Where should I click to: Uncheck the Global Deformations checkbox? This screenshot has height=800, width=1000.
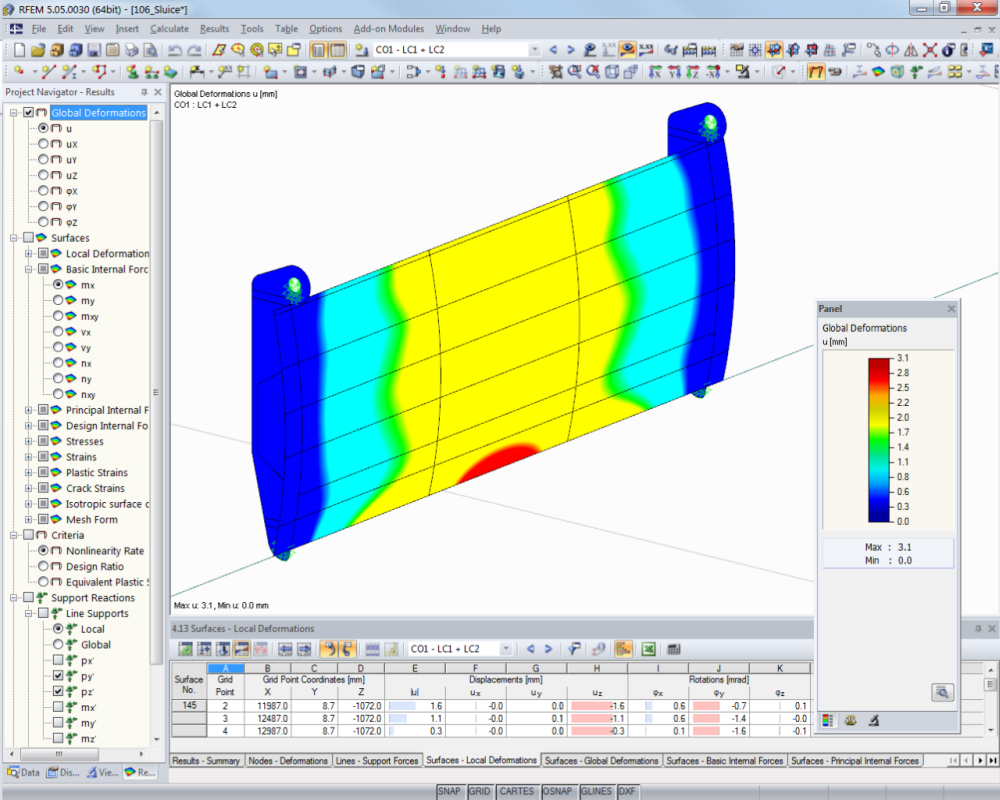coord(28,113)
